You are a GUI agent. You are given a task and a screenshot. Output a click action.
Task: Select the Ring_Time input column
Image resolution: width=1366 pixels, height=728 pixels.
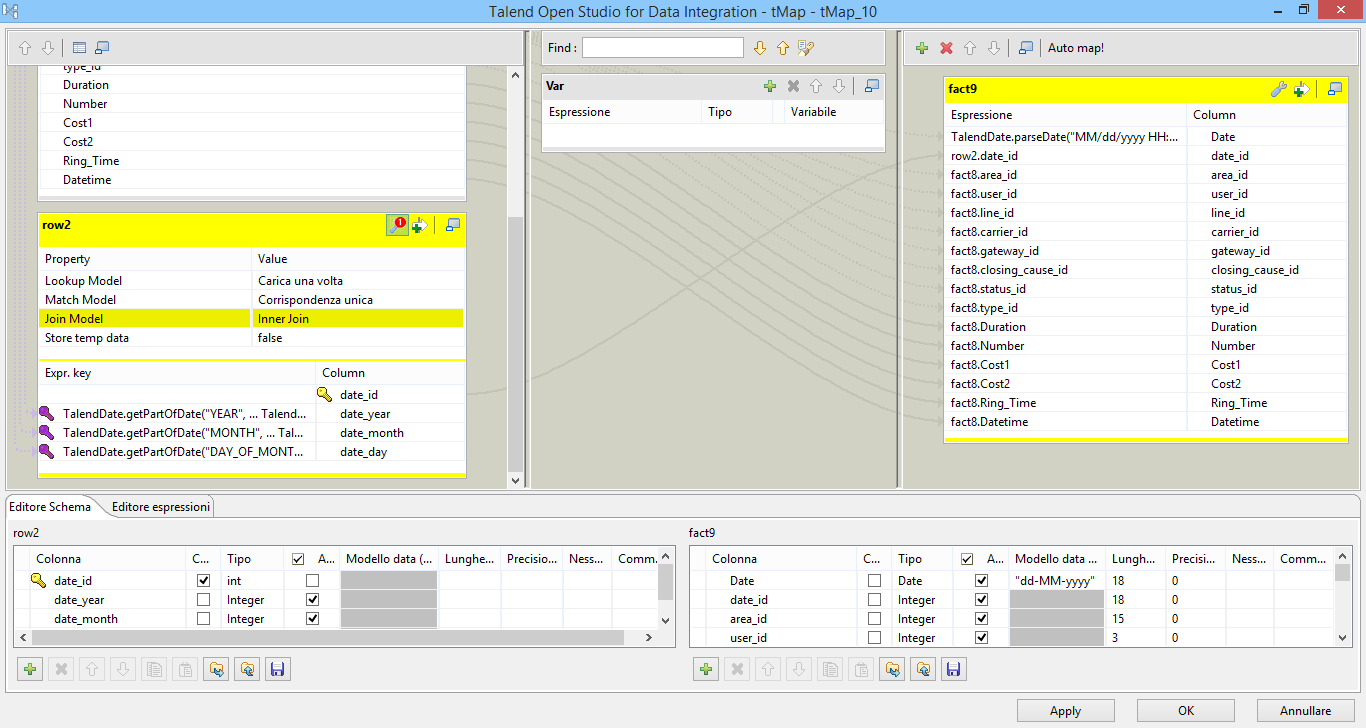pos(252,161)
